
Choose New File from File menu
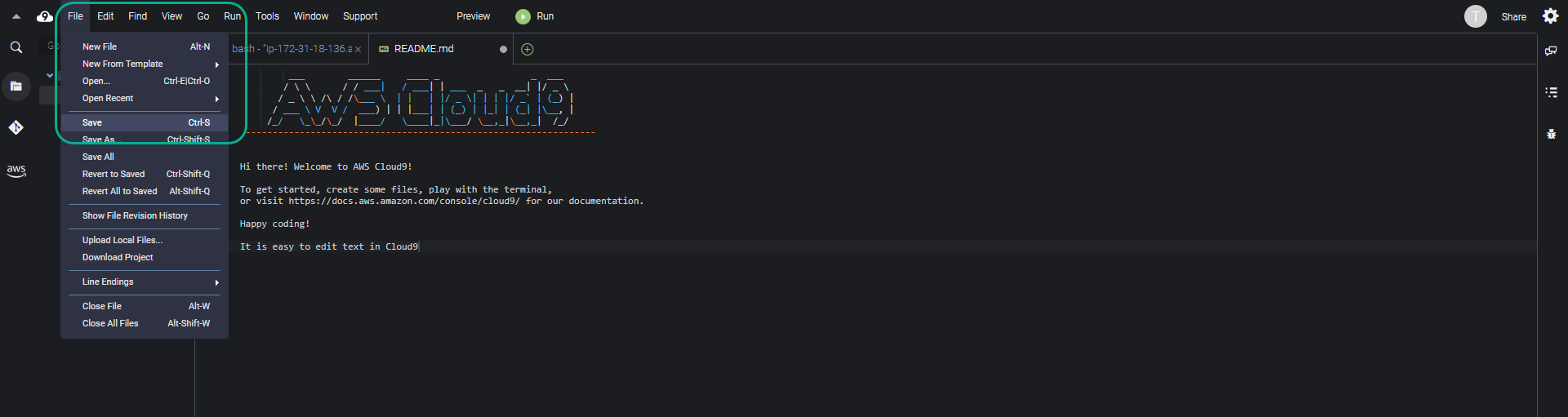[145, 47]
